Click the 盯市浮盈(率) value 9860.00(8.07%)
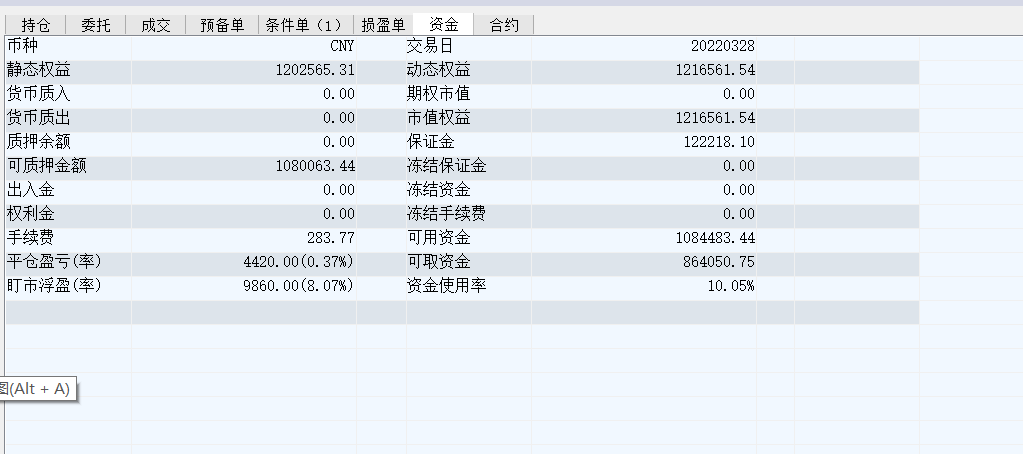Screen dimensions: 1023x454 (x=298, y=286)
